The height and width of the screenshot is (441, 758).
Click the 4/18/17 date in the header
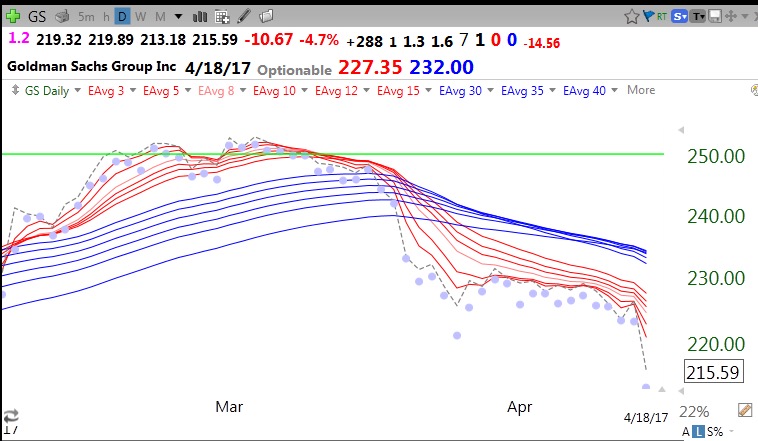(x=218, y=68)
